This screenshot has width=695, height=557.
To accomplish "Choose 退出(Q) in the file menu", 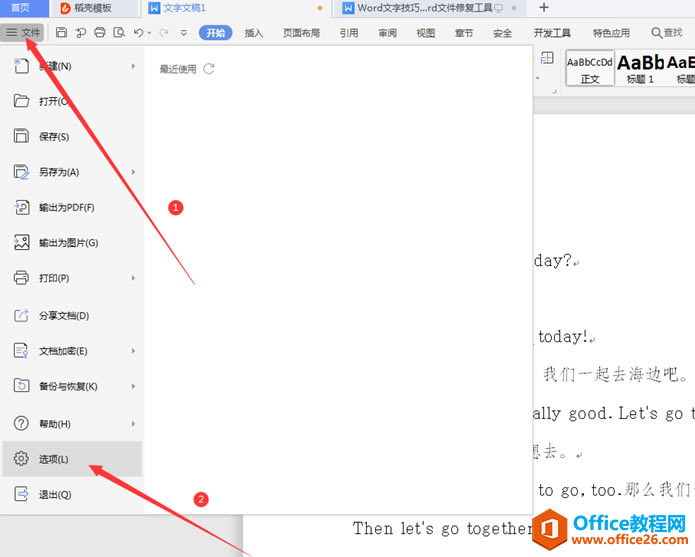I will pos(72,494).
